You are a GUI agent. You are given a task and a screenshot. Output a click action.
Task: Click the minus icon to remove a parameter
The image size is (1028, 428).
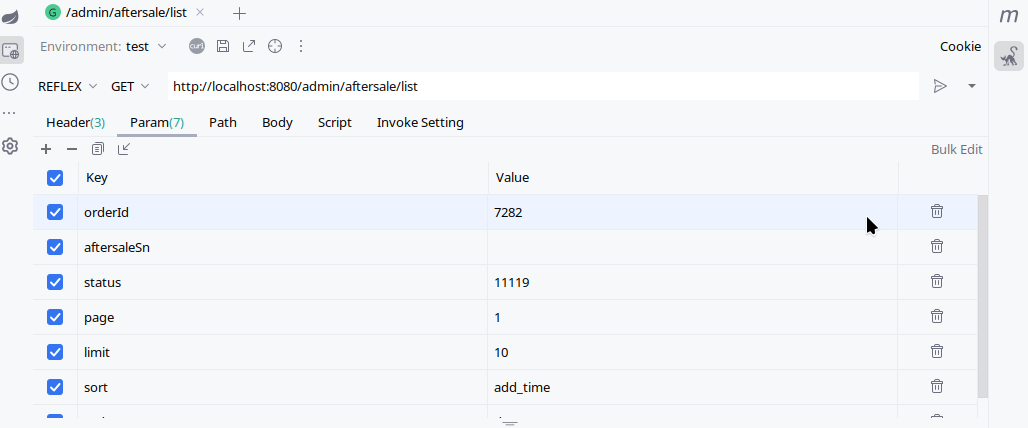click(72, 149)
